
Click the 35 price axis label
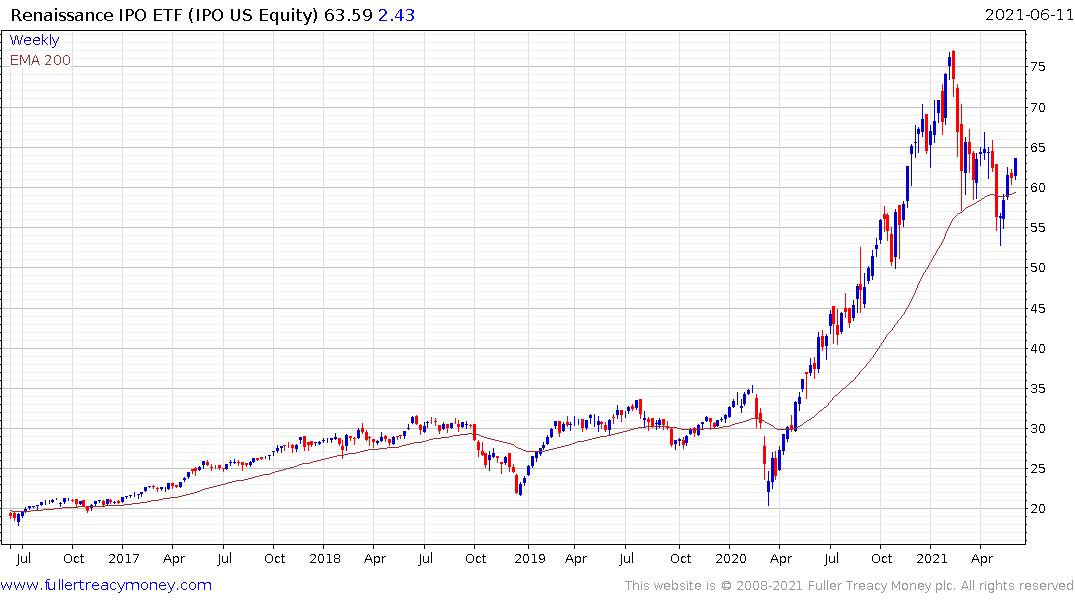1037,389
